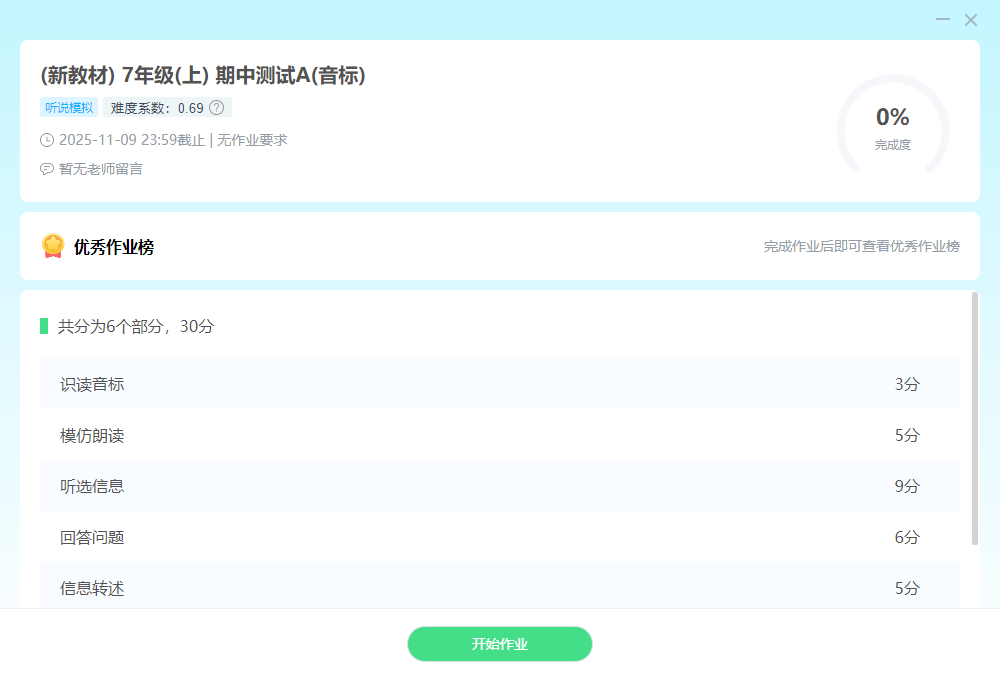The height and width of the screenshot is (680, 1000).
Task: Click the difficulty coefficient help question-mark icon
Action: pos(216,108)
